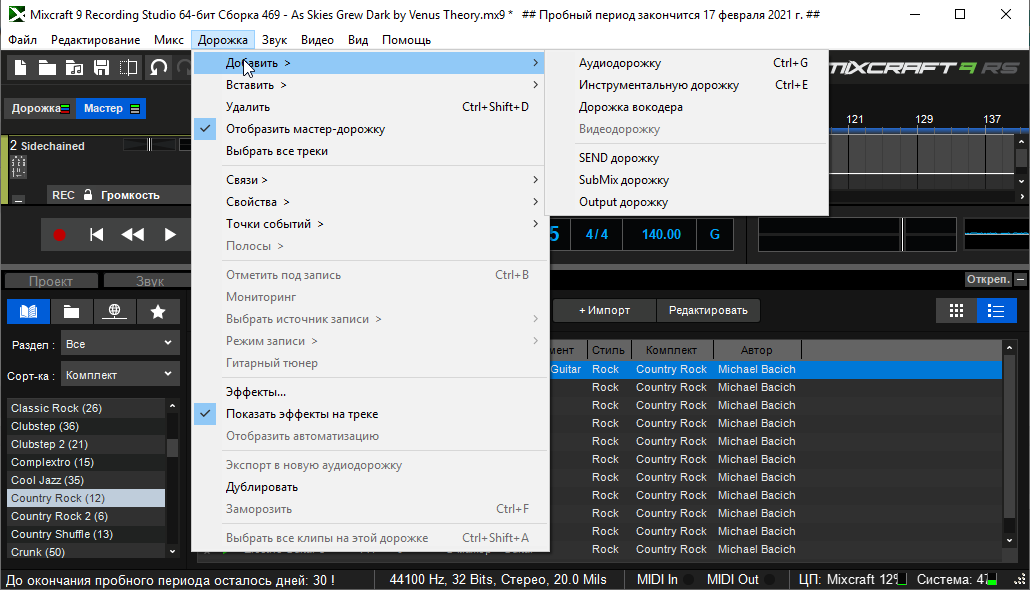Image resolution: width=1030 pixels, height=590 pixels.
Task: Create a new project with the blank page icon
Action: pos(20,68)
